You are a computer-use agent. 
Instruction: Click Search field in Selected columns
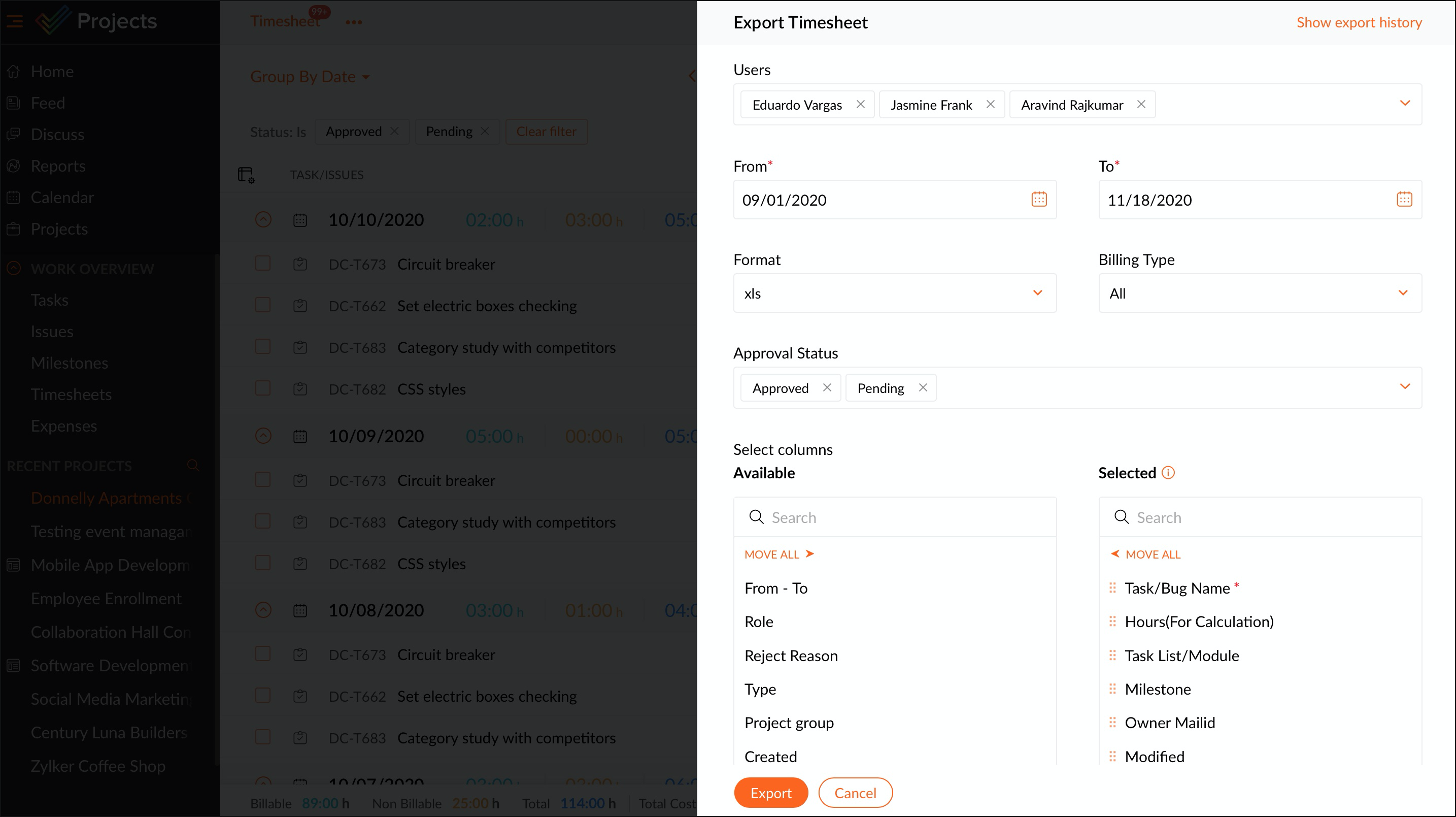(x=1272, y=517)
